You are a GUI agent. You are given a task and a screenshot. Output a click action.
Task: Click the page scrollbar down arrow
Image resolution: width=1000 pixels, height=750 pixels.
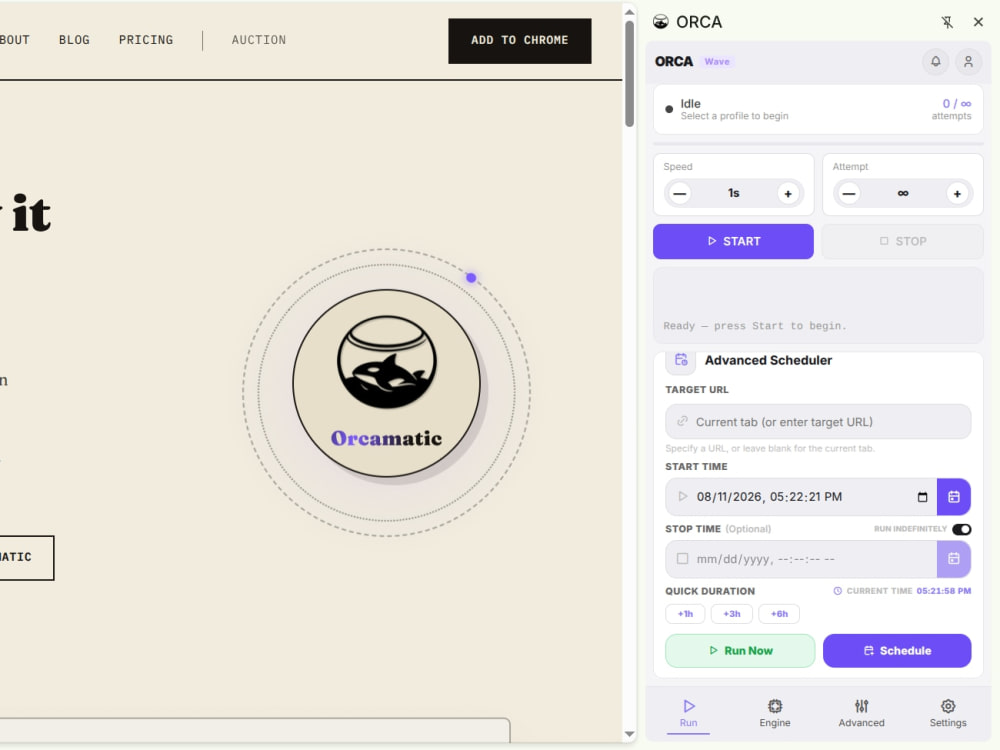pos(629,735)
